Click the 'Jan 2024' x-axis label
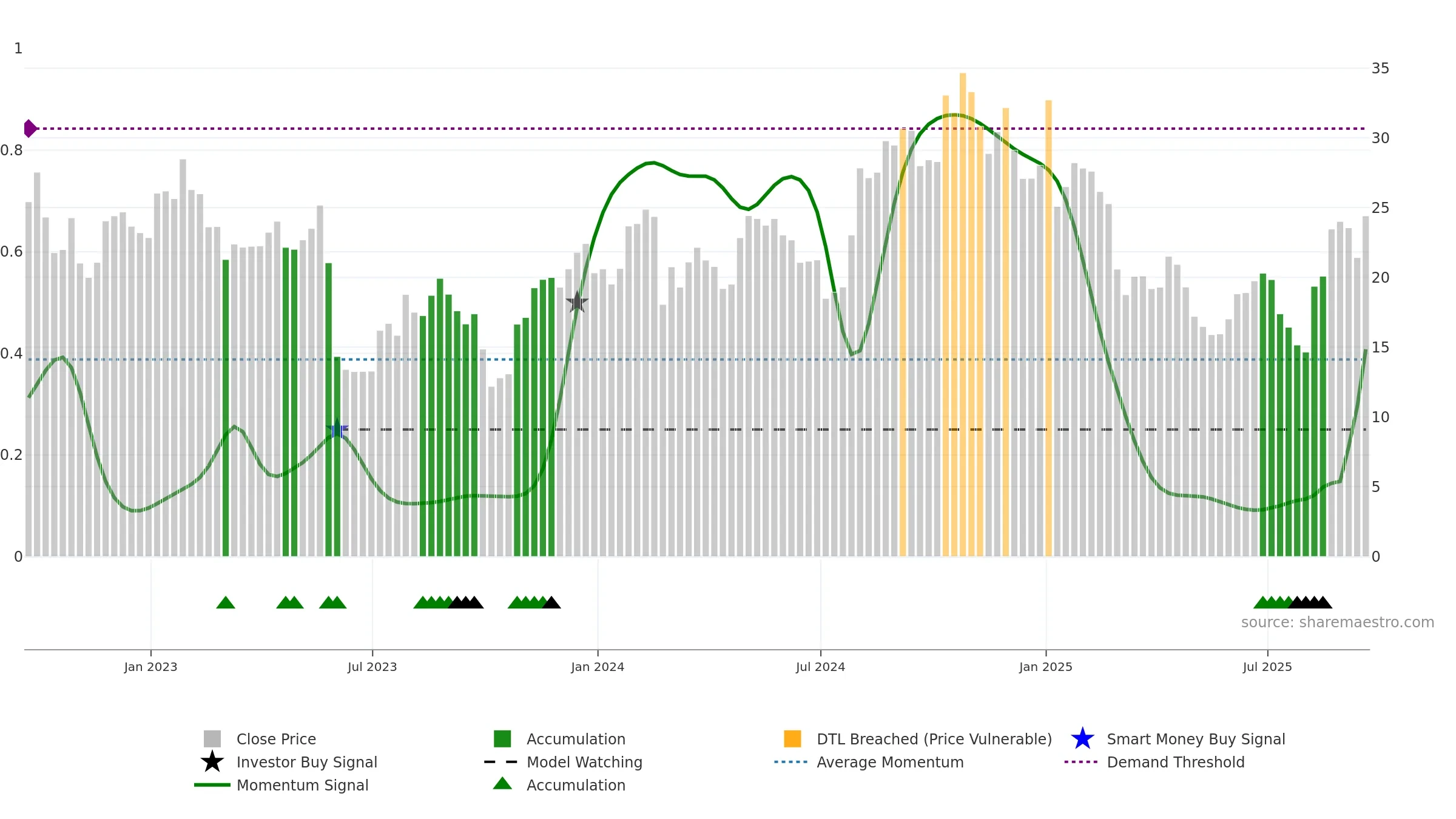The height and width of the screenshot is (819, 1456). point(598,667)
